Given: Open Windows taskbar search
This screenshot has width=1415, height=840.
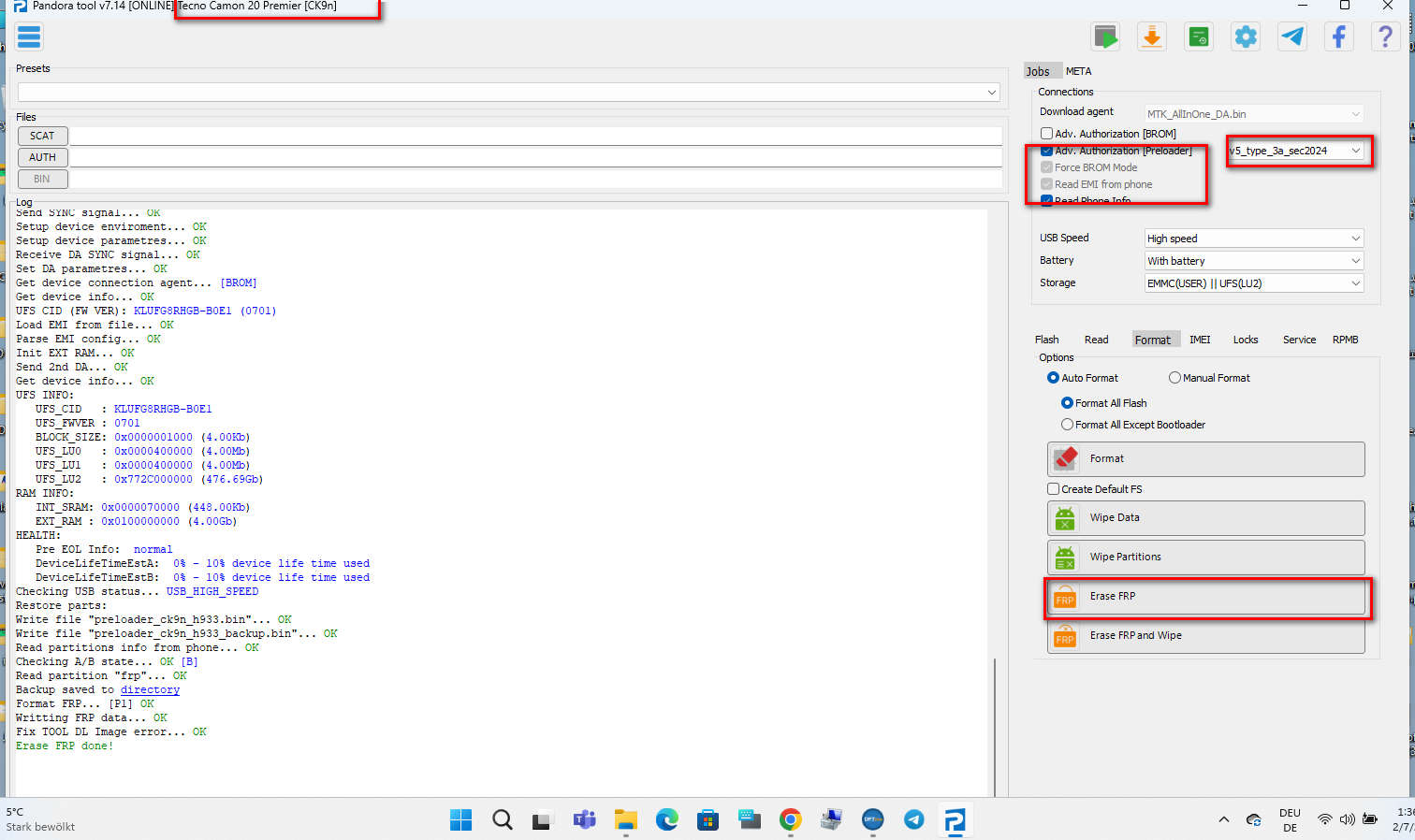Looking at the screenshot, I should point(503,820).
